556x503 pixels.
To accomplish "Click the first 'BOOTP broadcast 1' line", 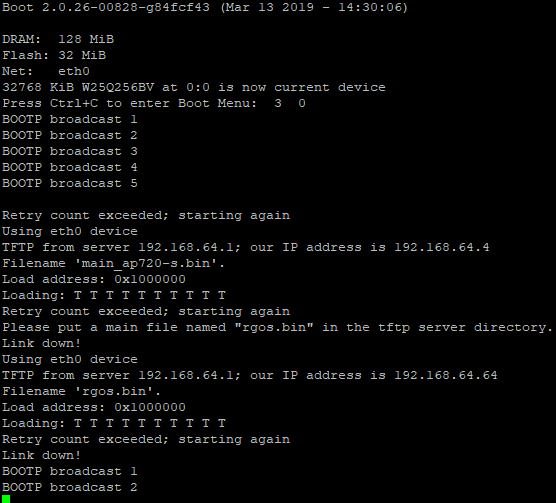I will click(70, 119).
